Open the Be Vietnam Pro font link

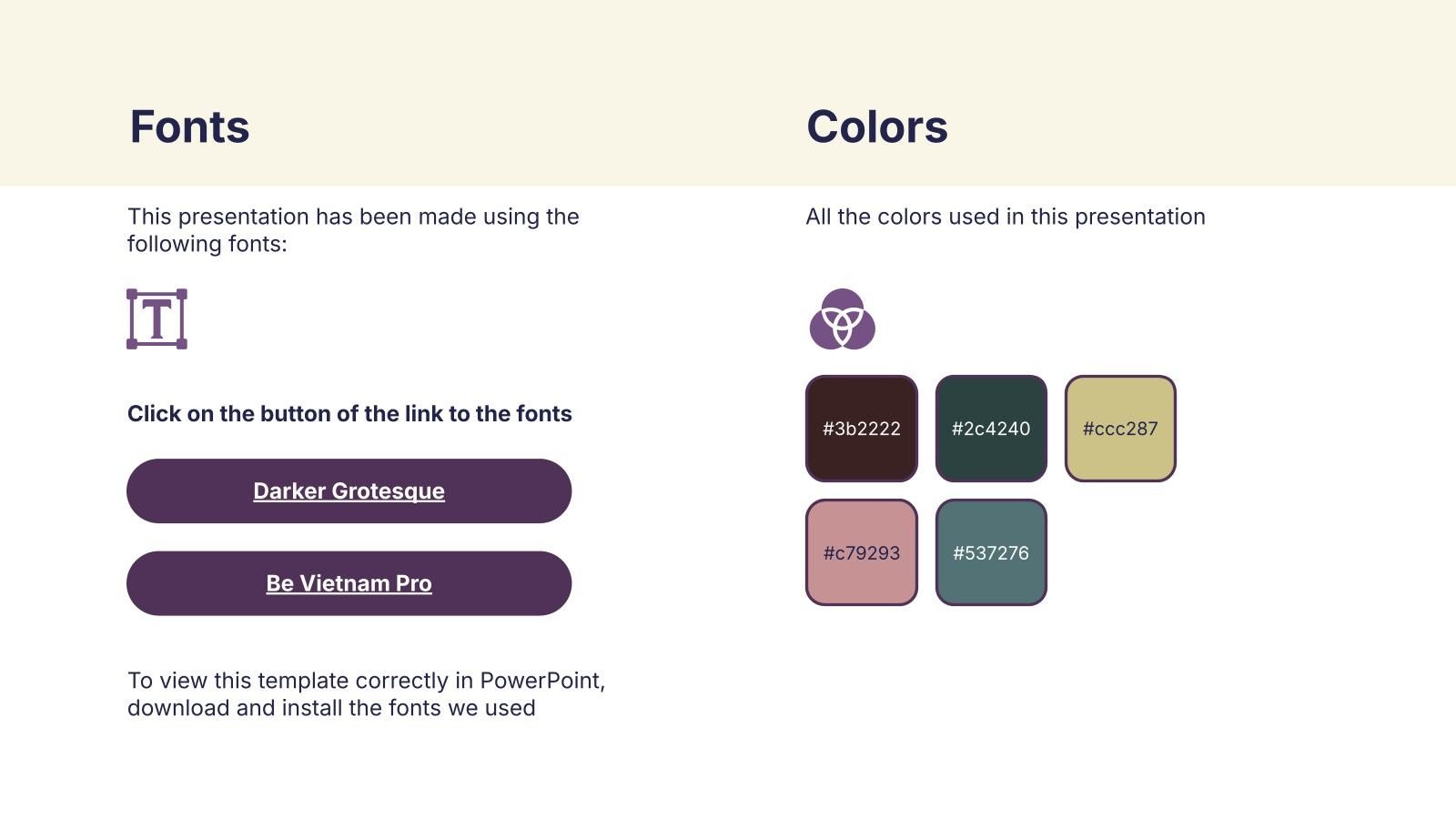pos(349,583)
